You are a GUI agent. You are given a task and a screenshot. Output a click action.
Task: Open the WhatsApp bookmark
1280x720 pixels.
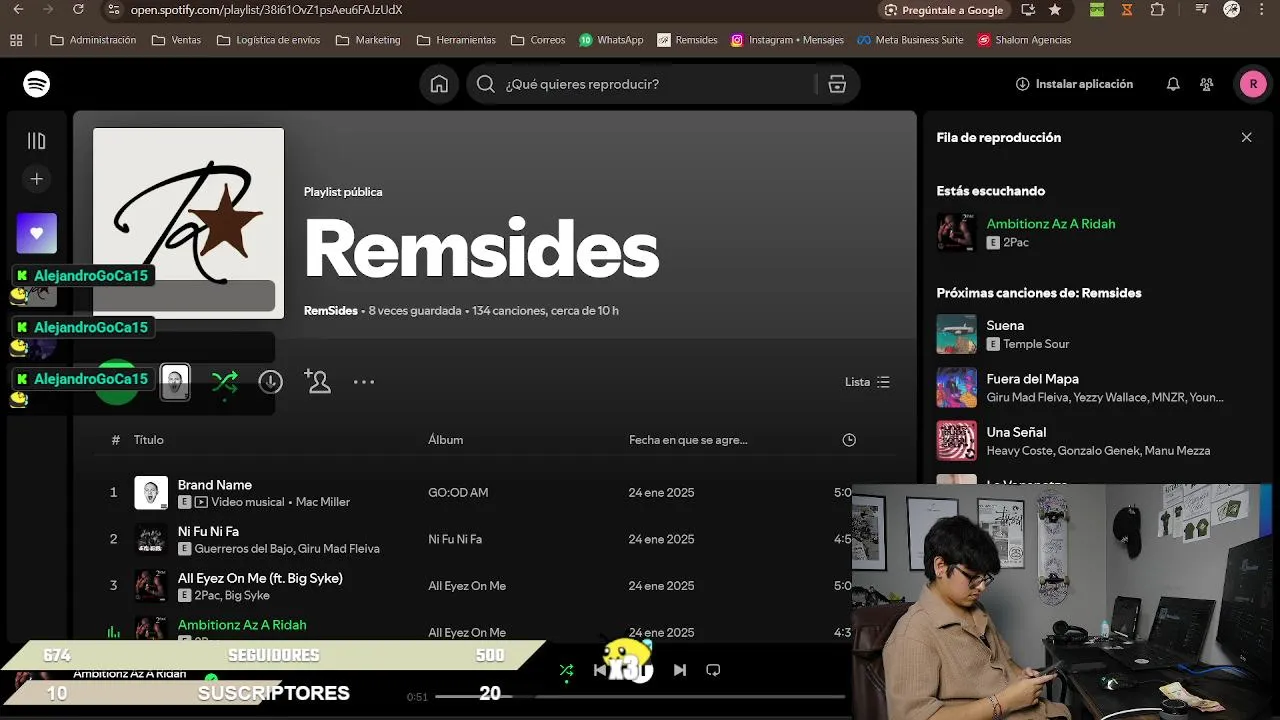611,40
